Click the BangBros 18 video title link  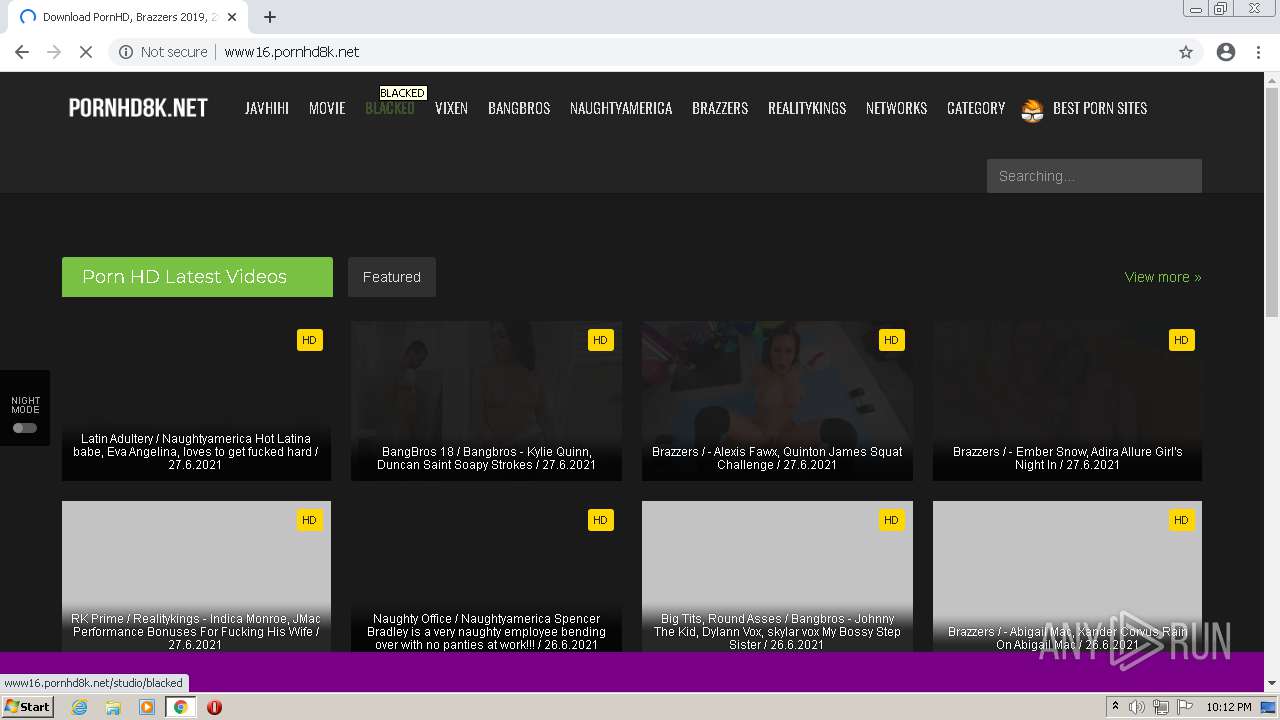[x=486, y=458]
